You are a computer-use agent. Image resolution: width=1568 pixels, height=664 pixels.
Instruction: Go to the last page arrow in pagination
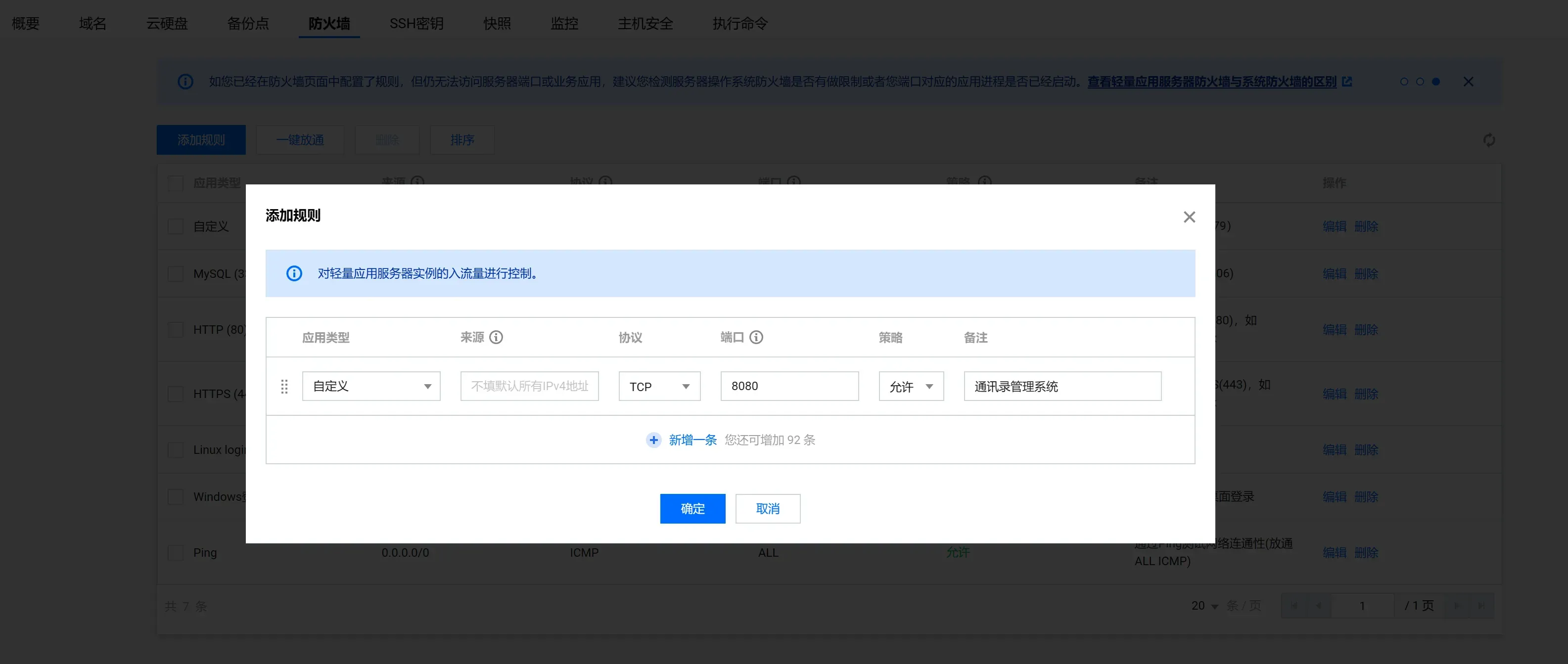1481,606
